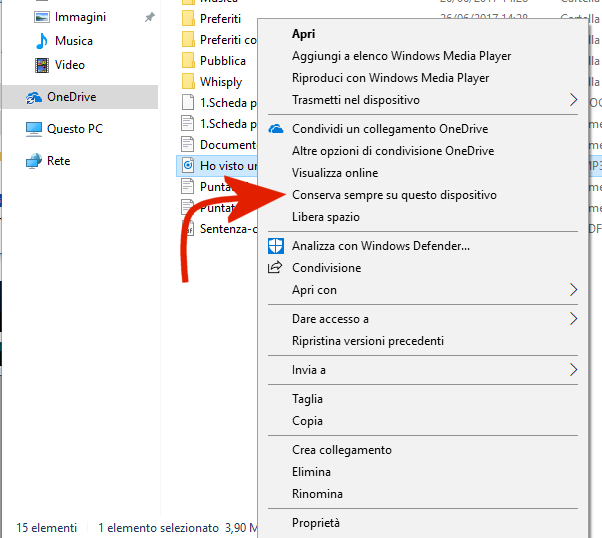
Task: Select OneDrive in the navigation pane
Action: coord(71,97)
